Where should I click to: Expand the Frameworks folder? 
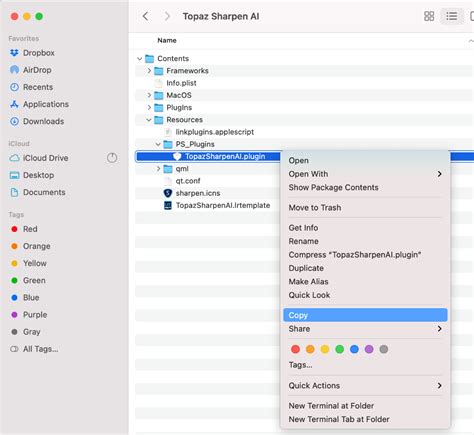pyautogui.click(x=149, y=71)
